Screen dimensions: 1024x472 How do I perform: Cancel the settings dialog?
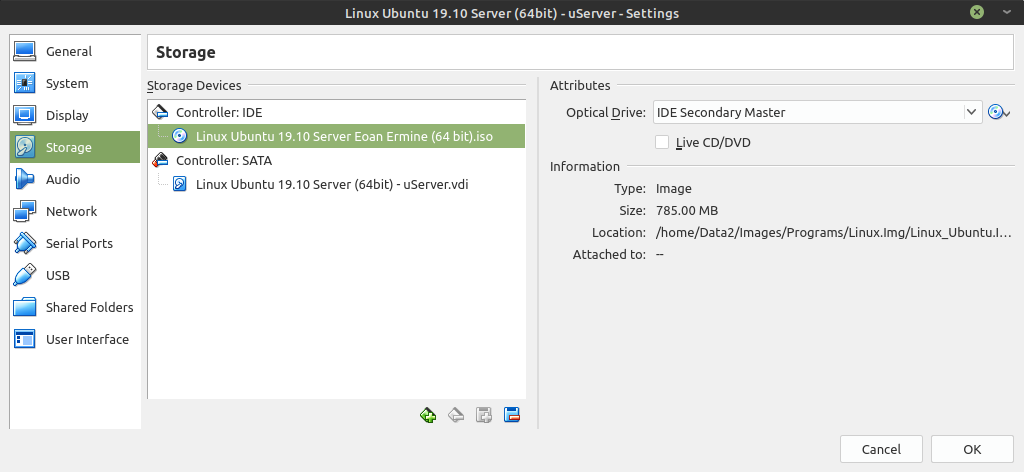881,449
